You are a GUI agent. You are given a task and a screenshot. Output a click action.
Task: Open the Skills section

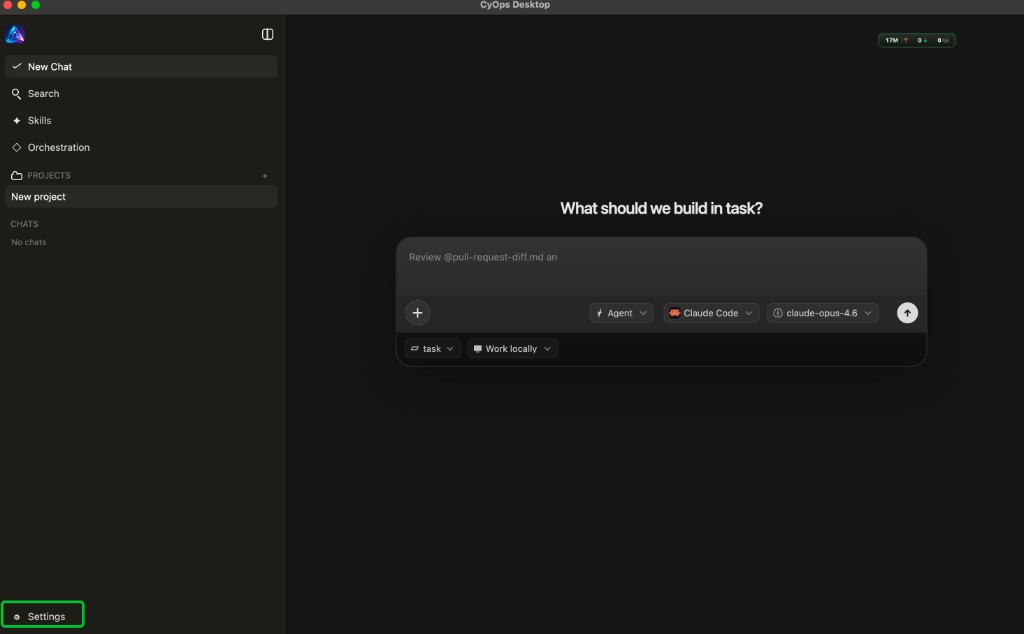click(141, 120)
